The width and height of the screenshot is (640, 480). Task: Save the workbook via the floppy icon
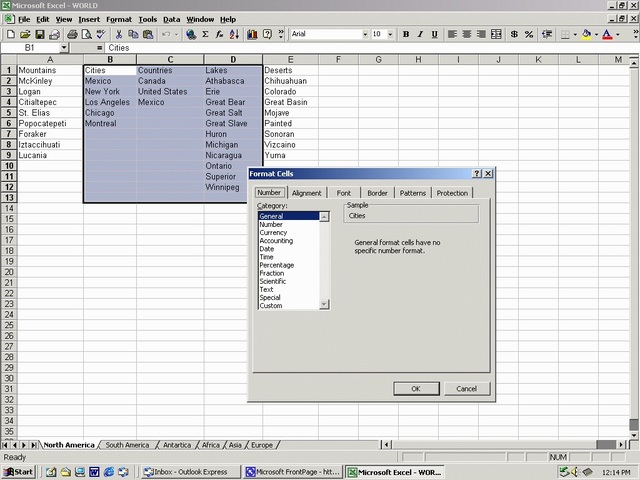[40, 34]
